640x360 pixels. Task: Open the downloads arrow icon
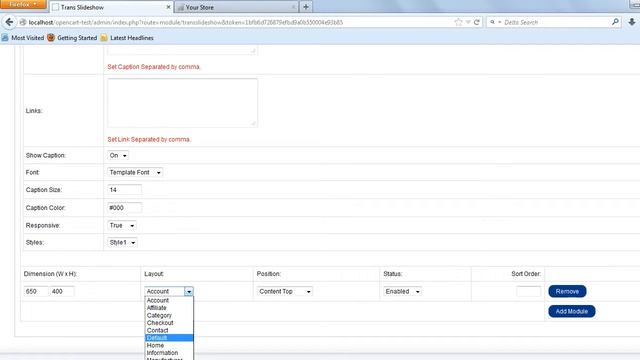click(632, 22)
